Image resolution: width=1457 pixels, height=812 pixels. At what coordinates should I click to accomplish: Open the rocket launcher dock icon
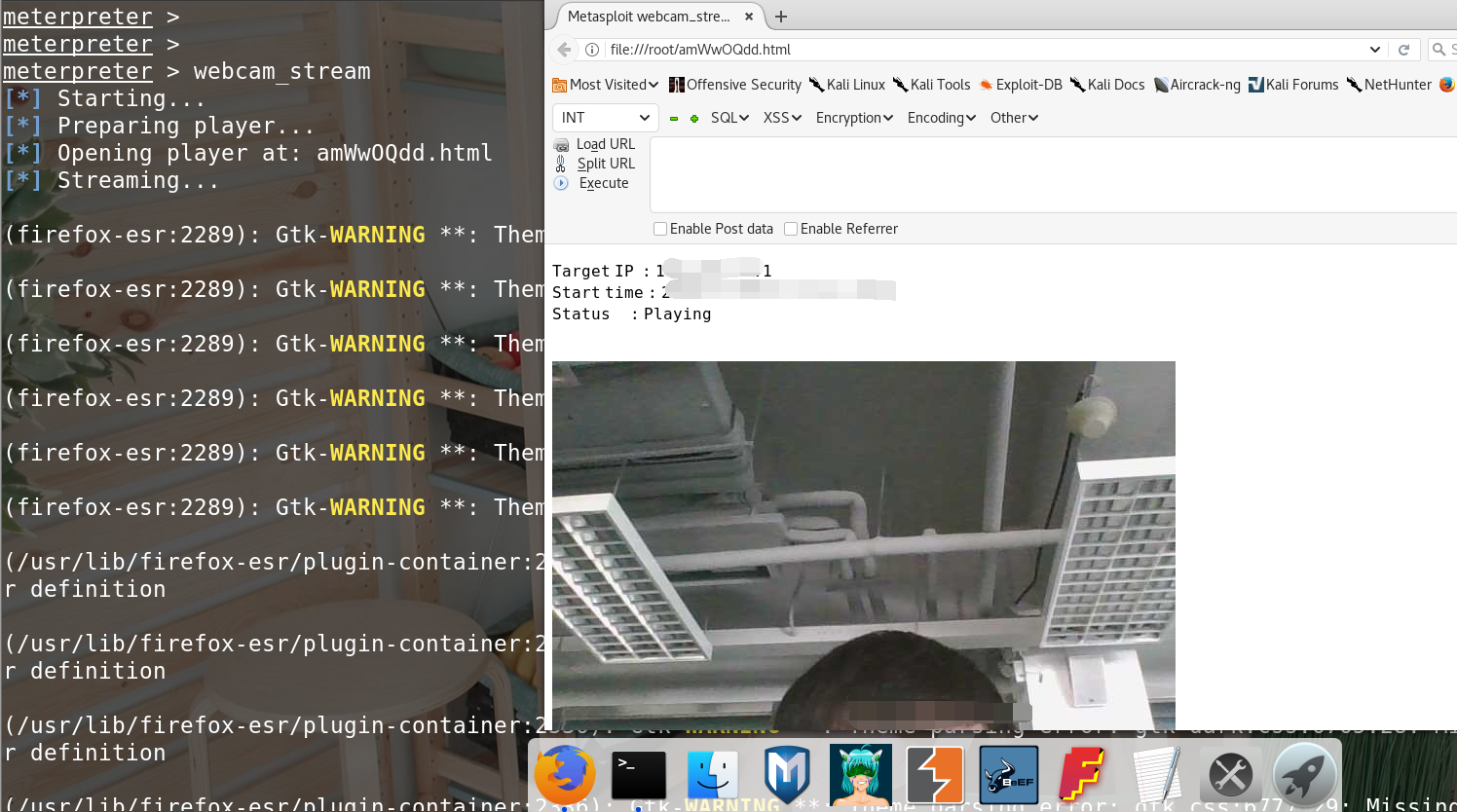click(x=1304, y=775)
